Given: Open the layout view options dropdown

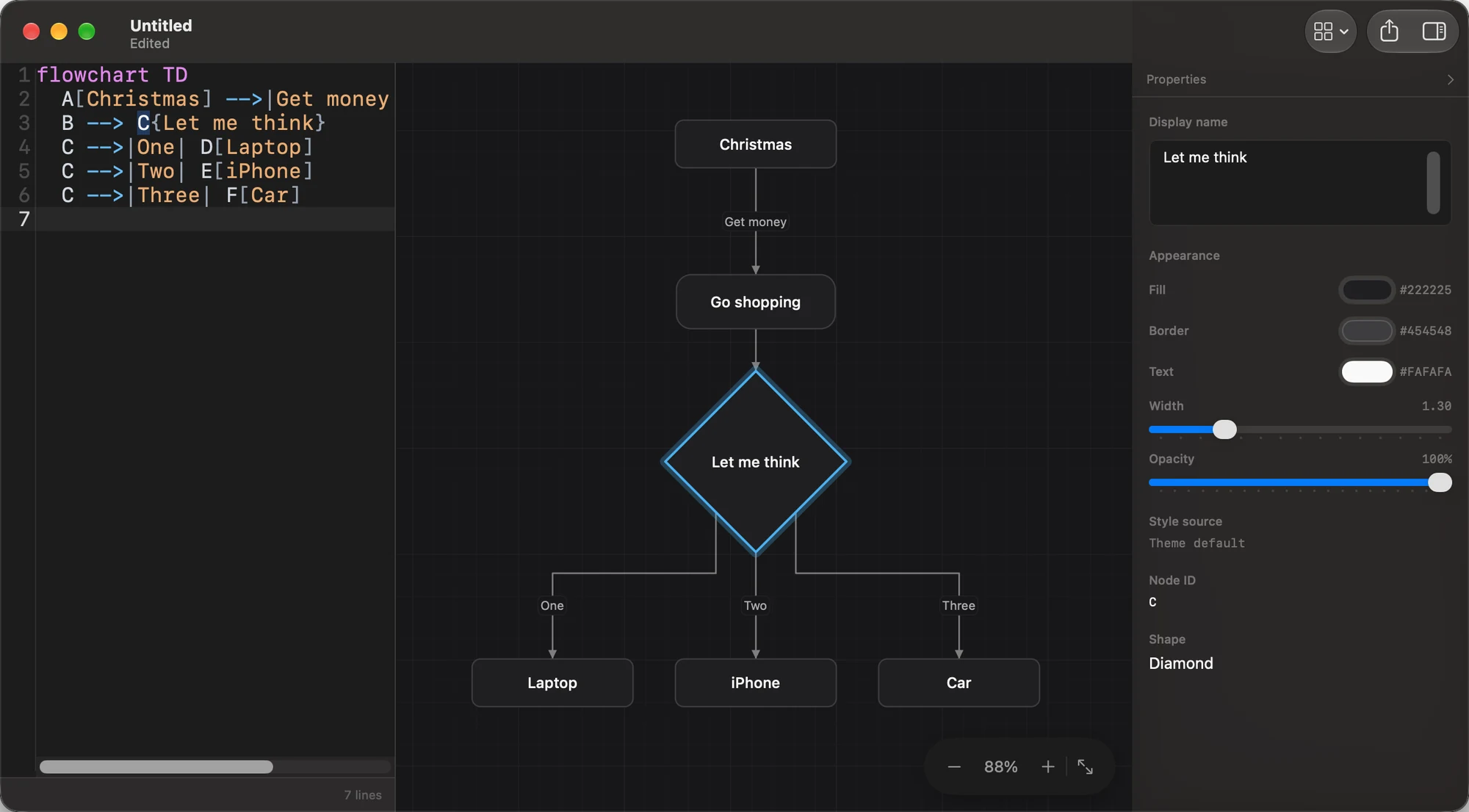Looking at the screenshot, I should pyautogui.click(x=1330, y=32).
